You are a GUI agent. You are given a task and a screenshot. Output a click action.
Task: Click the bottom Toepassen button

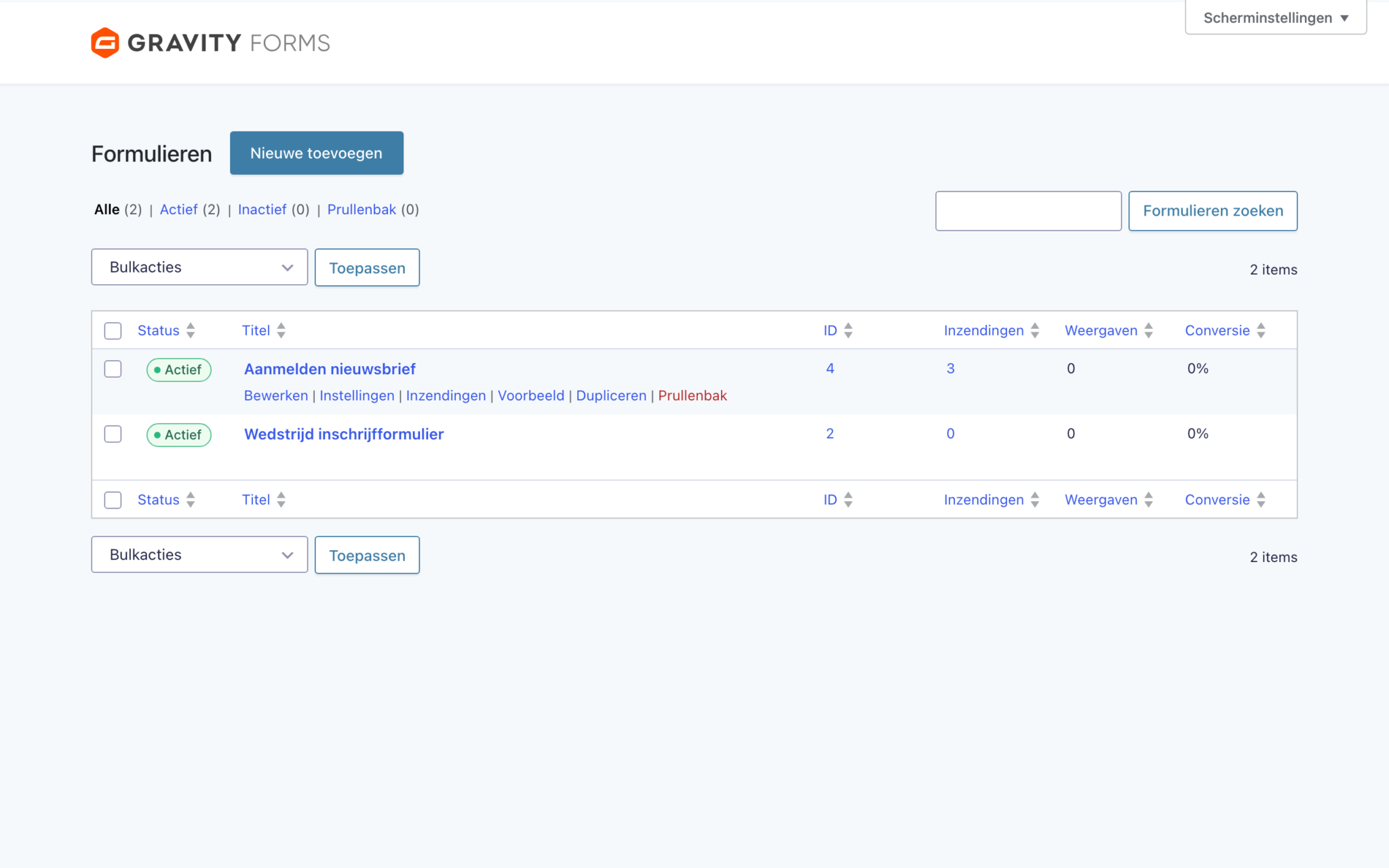pyautogui.click(x=367, y=555)
